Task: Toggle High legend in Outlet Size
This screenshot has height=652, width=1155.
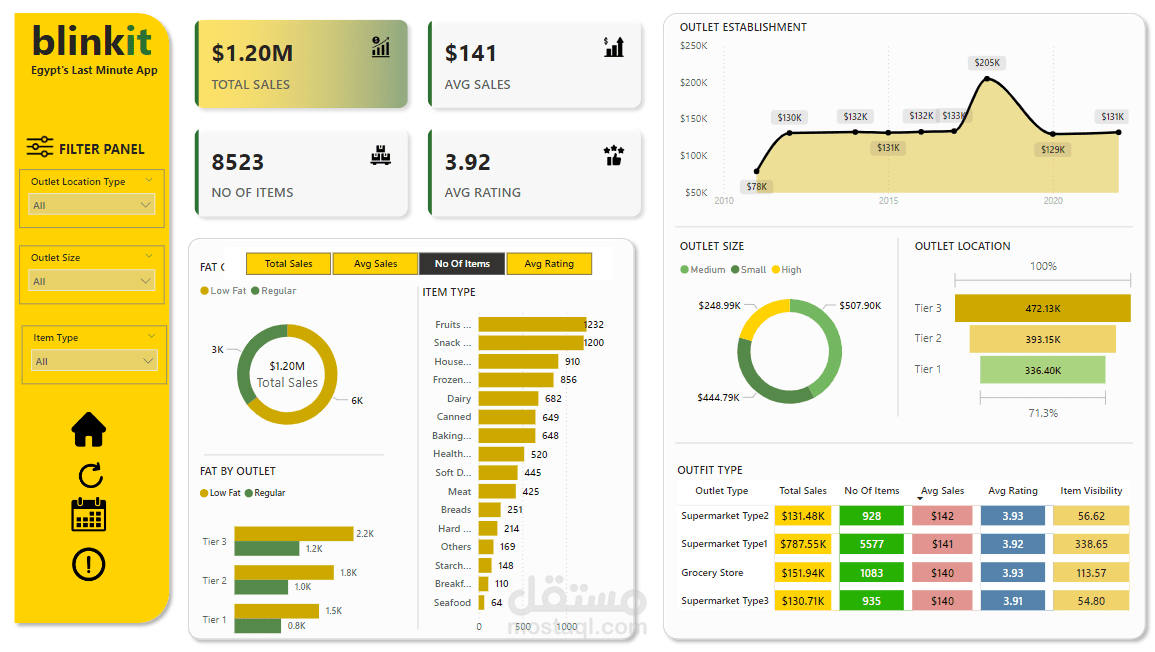Action: (787, 270)
